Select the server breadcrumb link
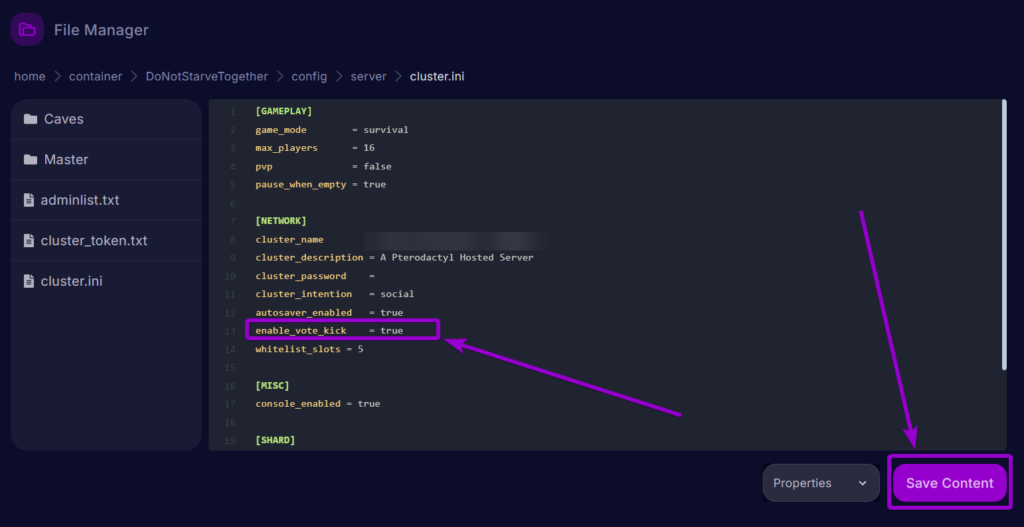This screenshot has height=527, width=1024. tap(369, 76)
